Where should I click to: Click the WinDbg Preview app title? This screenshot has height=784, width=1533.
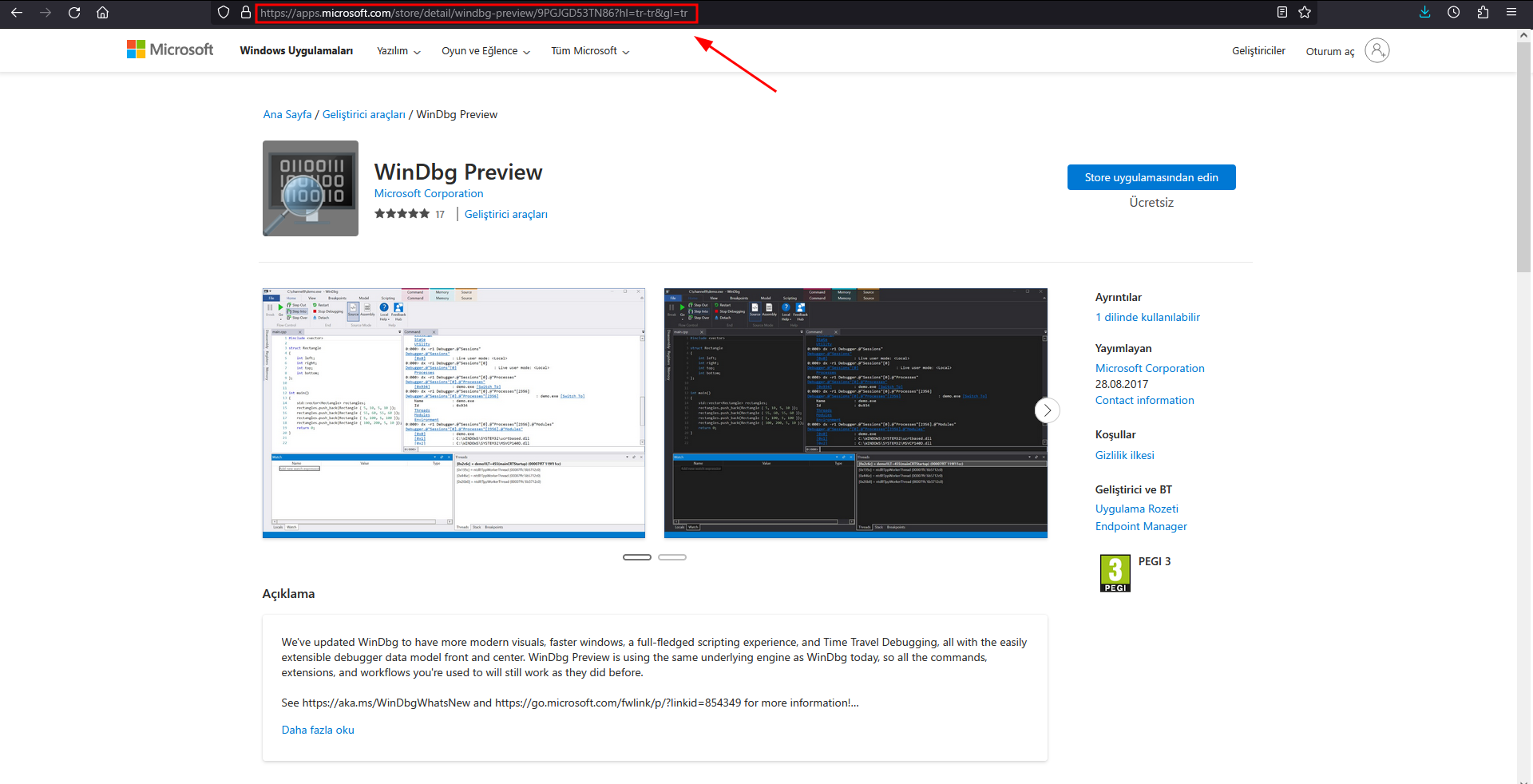click(x=458, y=172)
